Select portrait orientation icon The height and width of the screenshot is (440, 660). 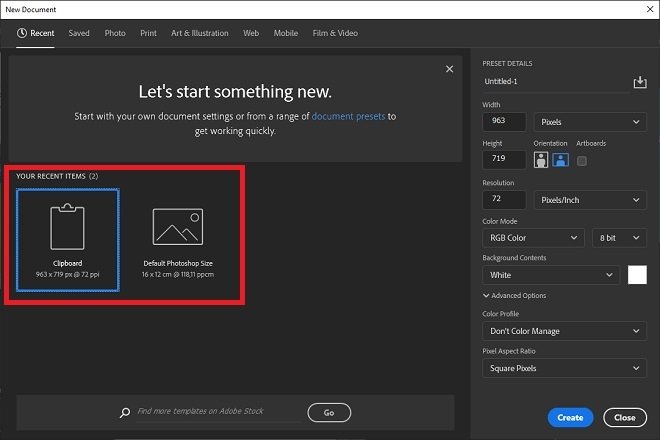(x=541, y=160)
